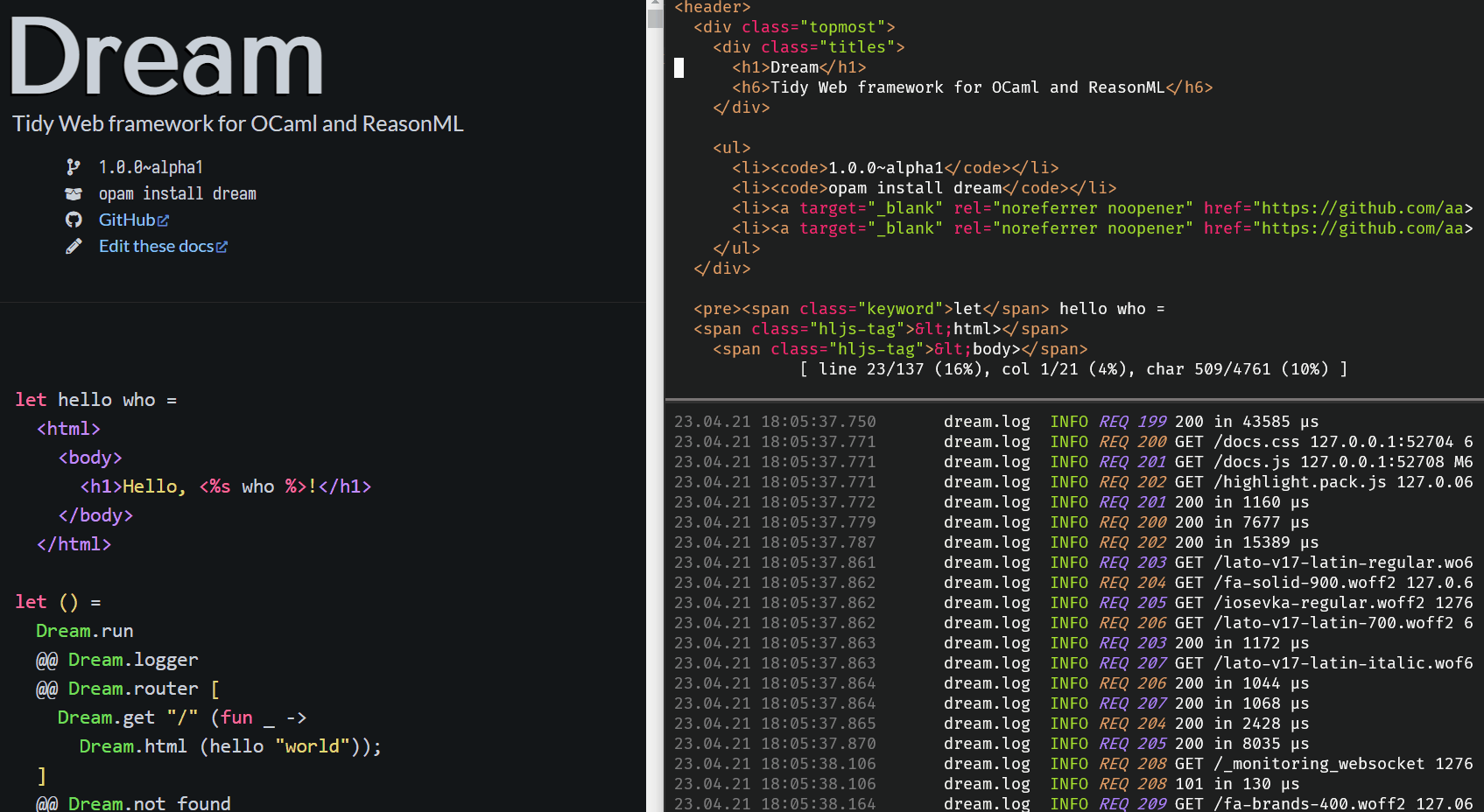Click the <h1>Dream</h1> source line

tap(799, 67)
